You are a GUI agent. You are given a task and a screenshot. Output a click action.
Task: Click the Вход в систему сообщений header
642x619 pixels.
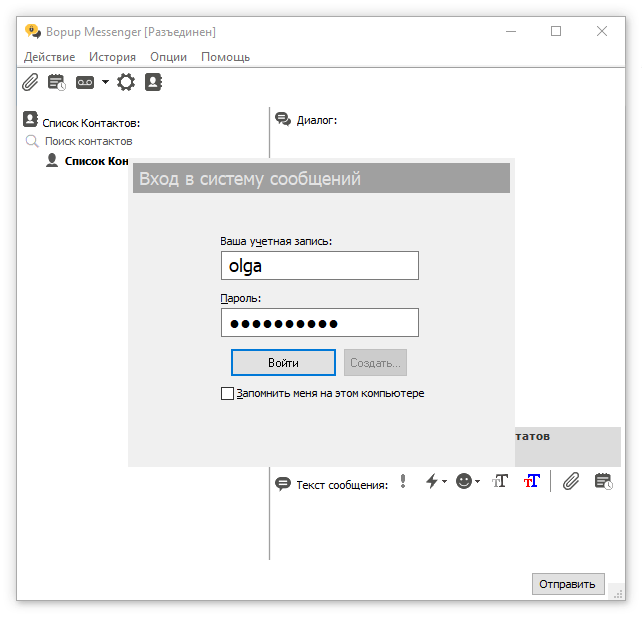[321, 178]
